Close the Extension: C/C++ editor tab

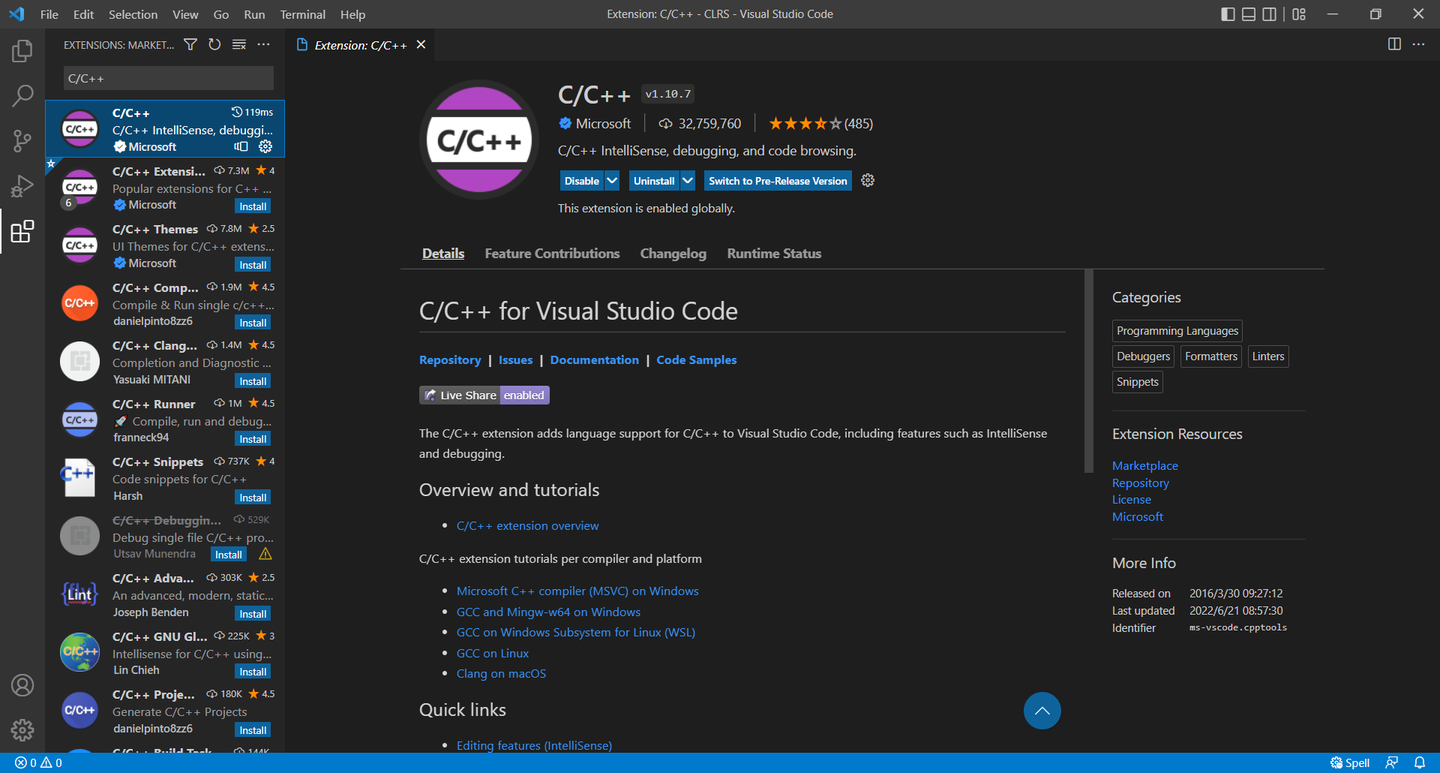[x=421, y=44]
